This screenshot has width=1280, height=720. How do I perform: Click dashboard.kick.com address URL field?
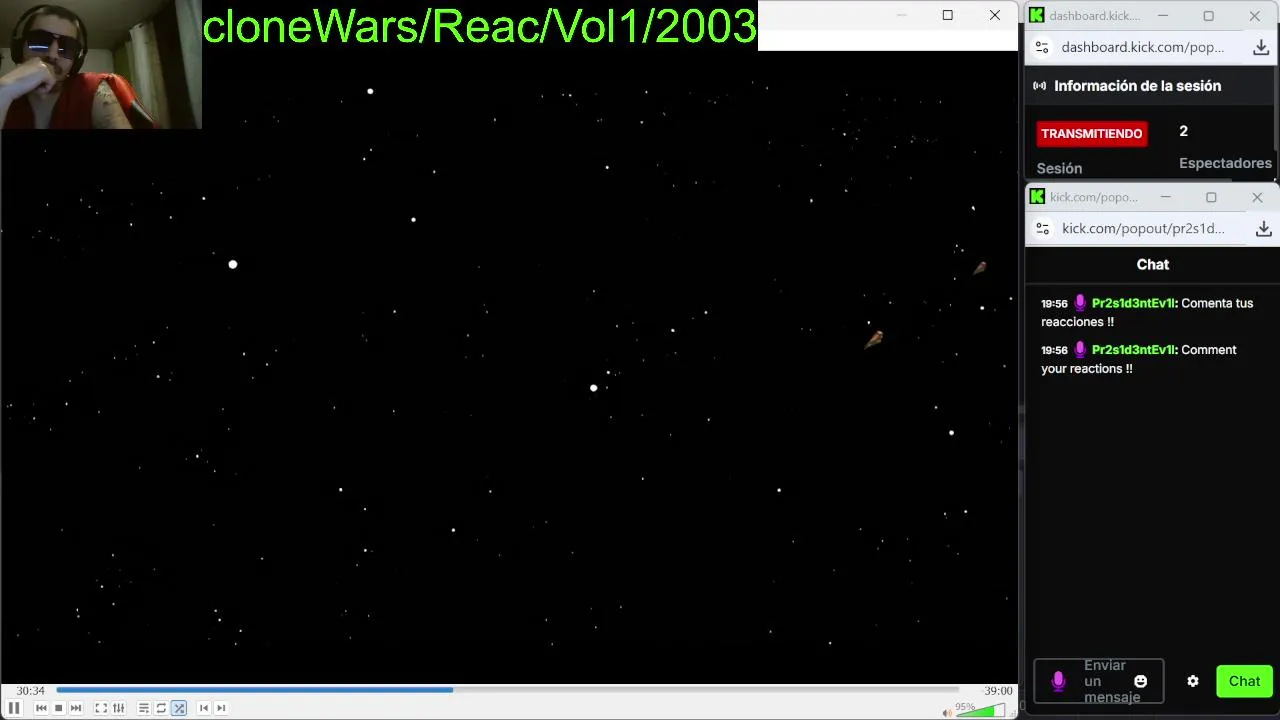pos(1142,47)
